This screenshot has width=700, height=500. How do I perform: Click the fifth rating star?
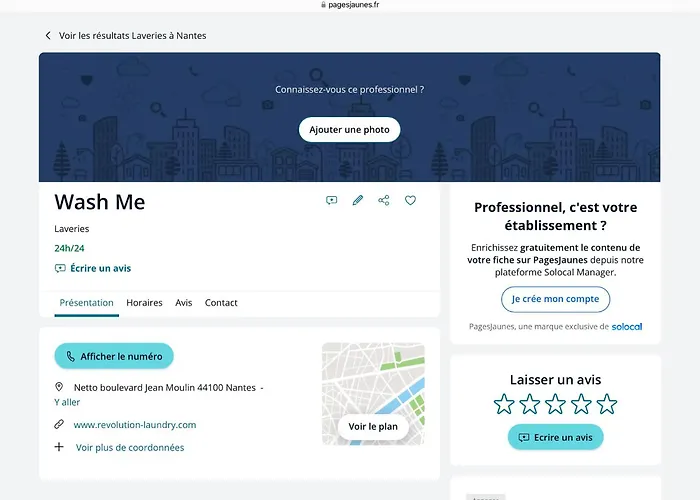606,404
